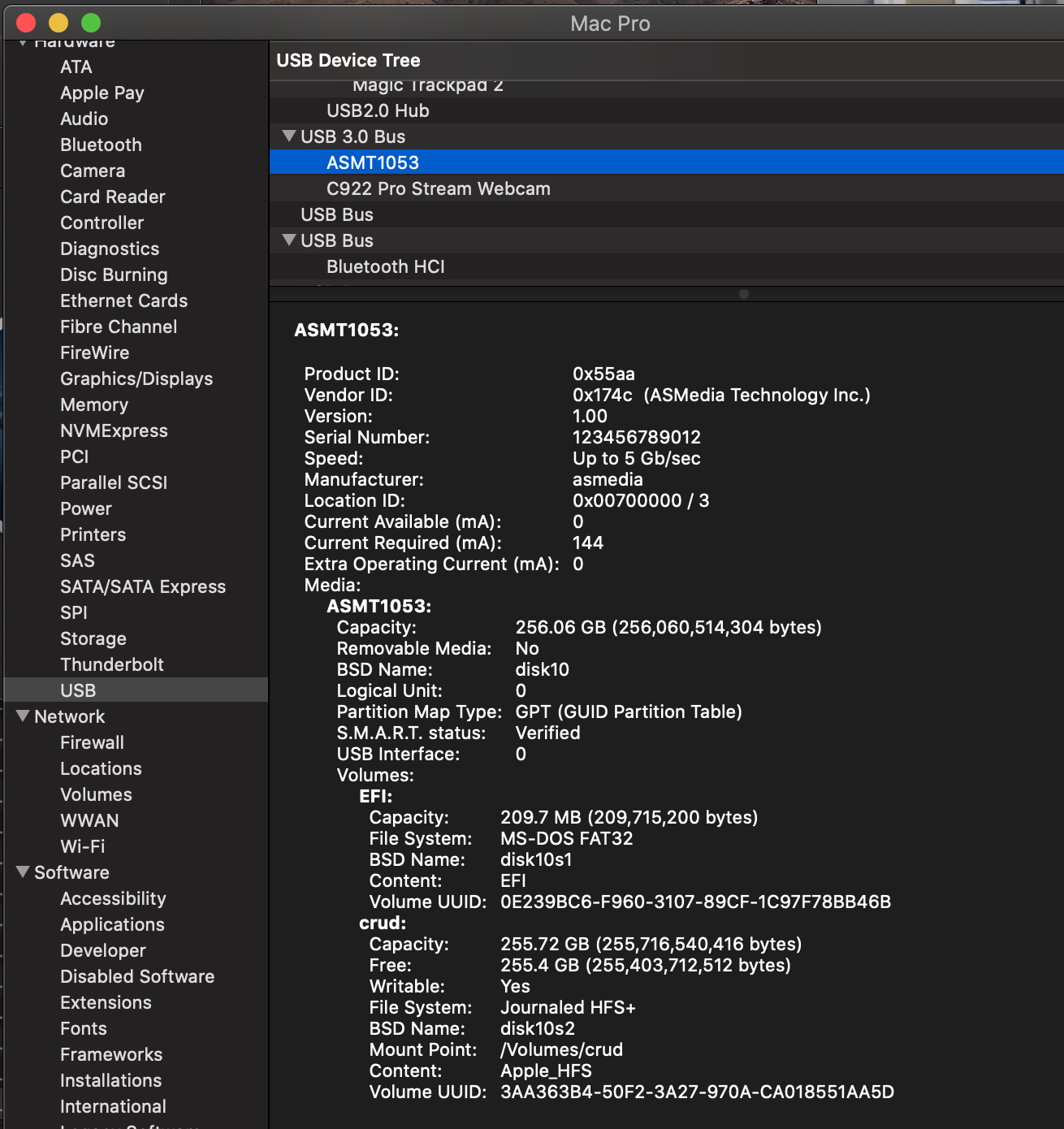Select Disabled Software in sidebar
Image resolution: width=1064 pixels, height=1129 pixels.
click(x=138, y=976)
